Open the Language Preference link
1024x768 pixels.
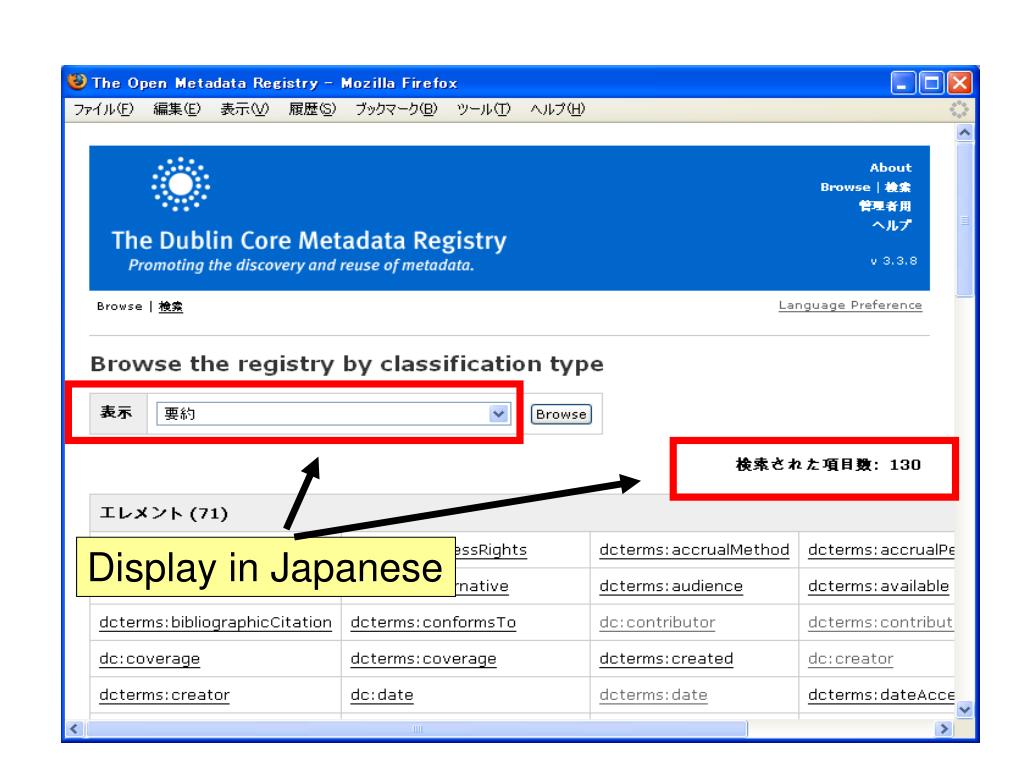pyautogui.click(x=850, y=306)
